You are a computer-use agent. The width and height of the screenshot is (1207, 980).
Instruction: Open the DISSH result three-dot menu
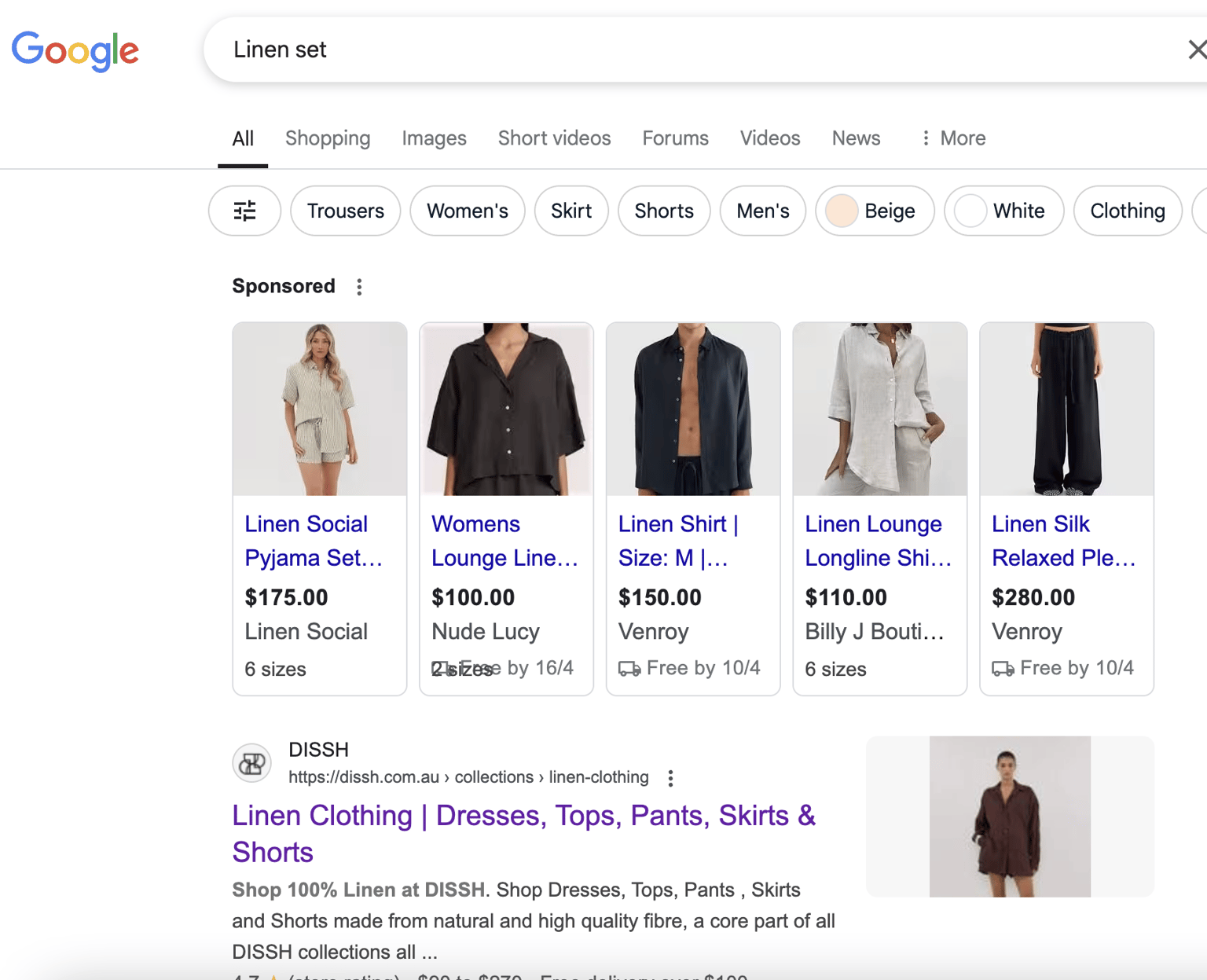pos(670,778)
